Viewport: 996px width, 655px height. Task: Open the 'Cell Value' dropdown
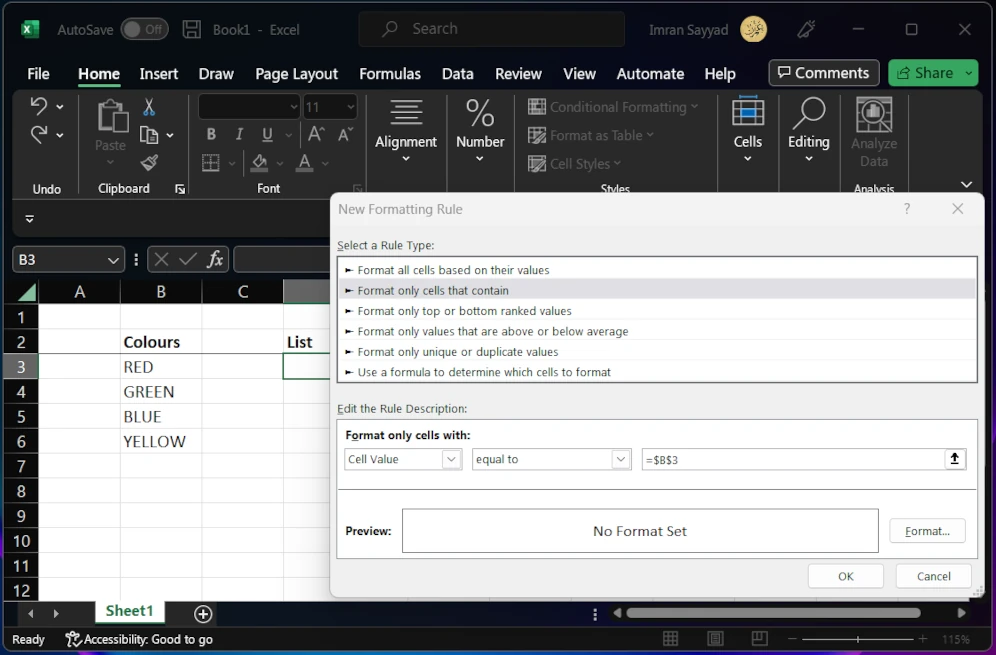[x=451, y=459]
